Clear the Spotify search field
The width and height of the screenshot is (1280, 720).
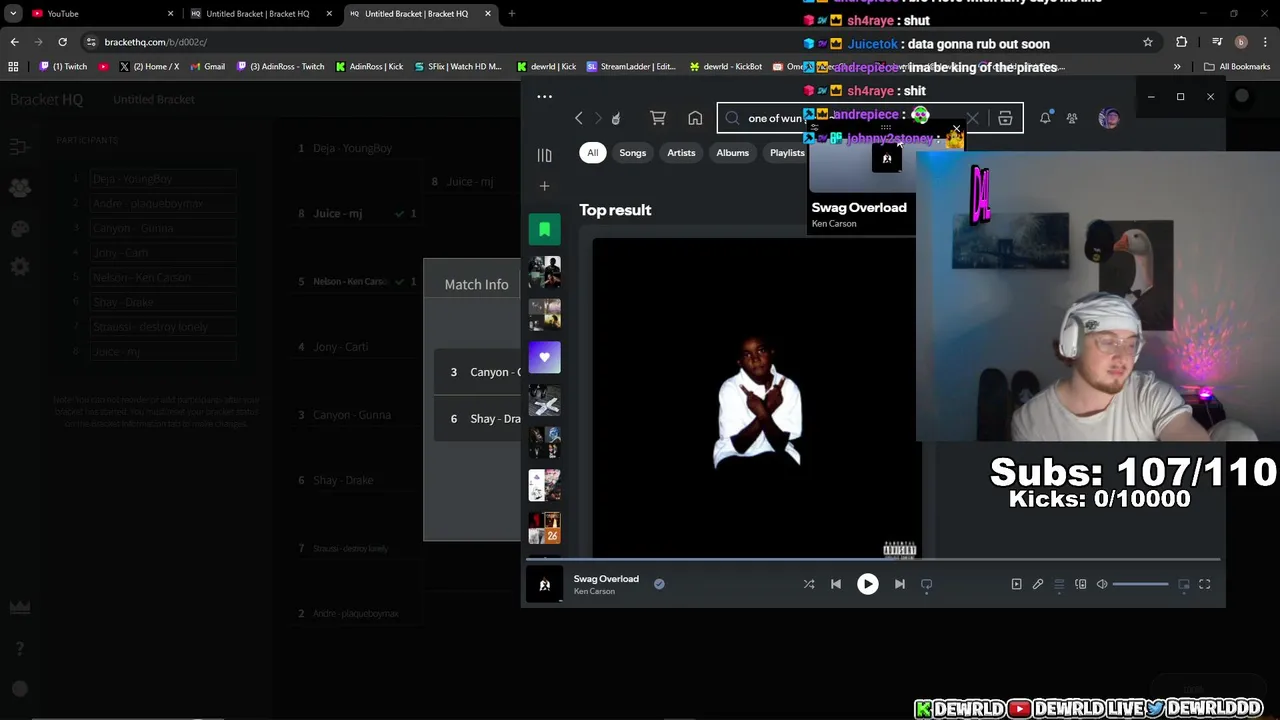(972, 118)
